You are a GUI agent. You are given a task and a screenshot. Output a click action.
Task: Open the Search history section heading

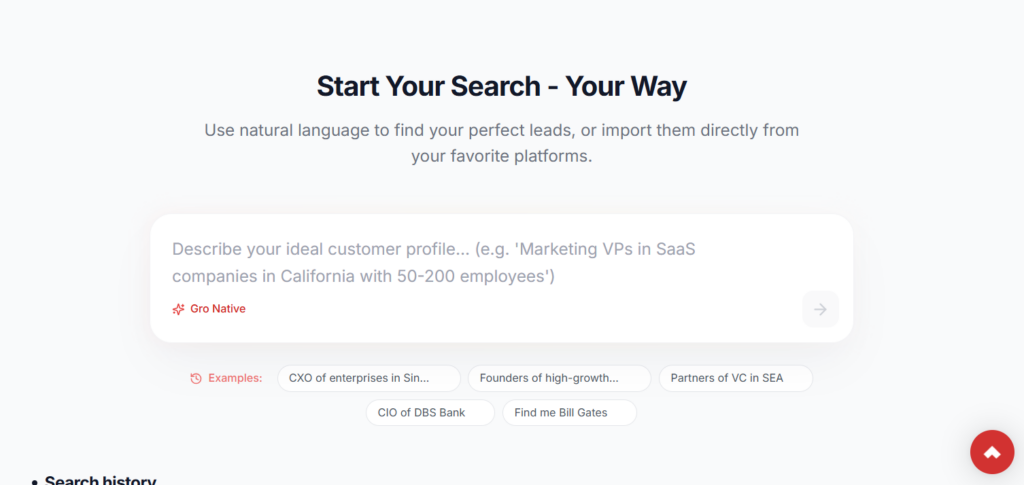tap(100, 480)
